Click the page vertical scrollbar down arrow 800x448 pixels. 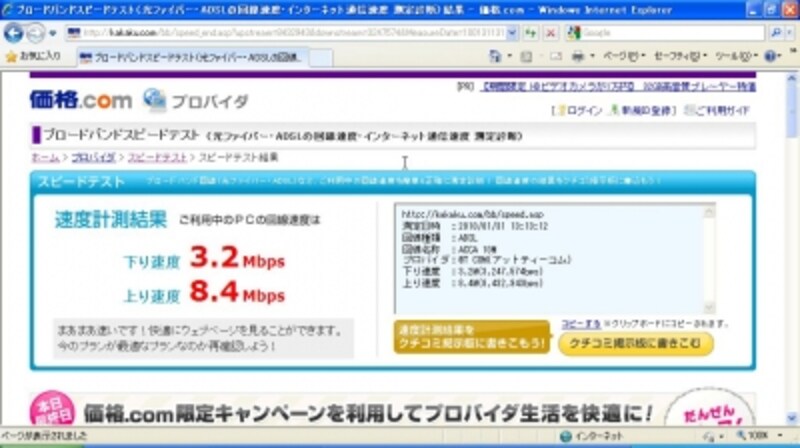click(x=792, y=418)
